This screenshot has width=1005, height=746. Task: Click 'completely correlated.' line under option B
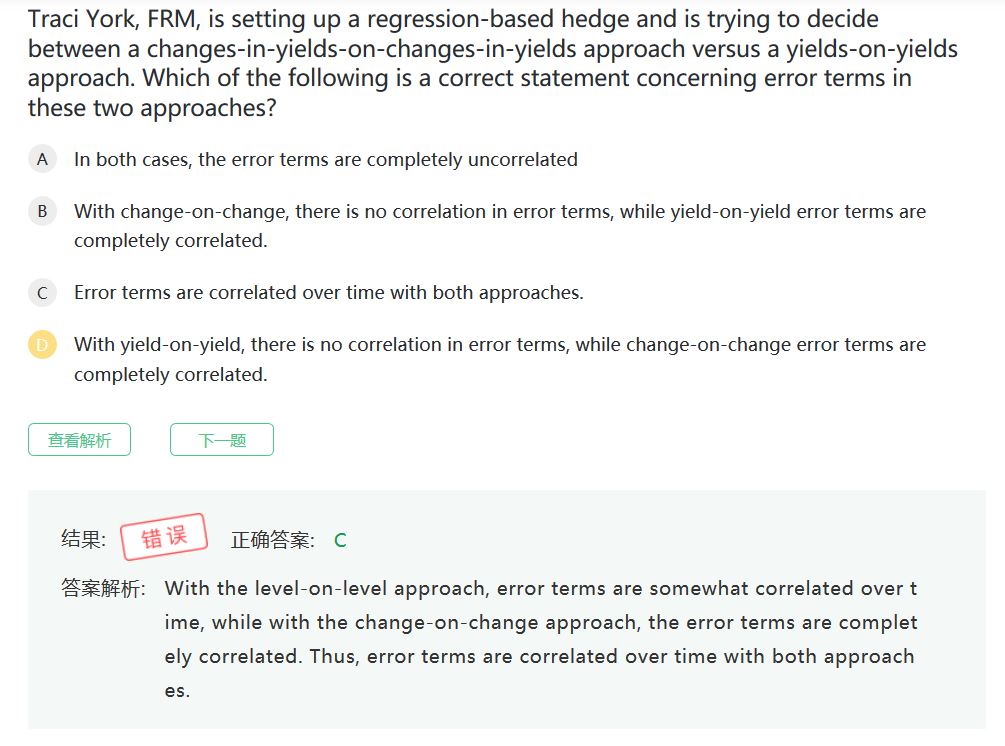170,241
